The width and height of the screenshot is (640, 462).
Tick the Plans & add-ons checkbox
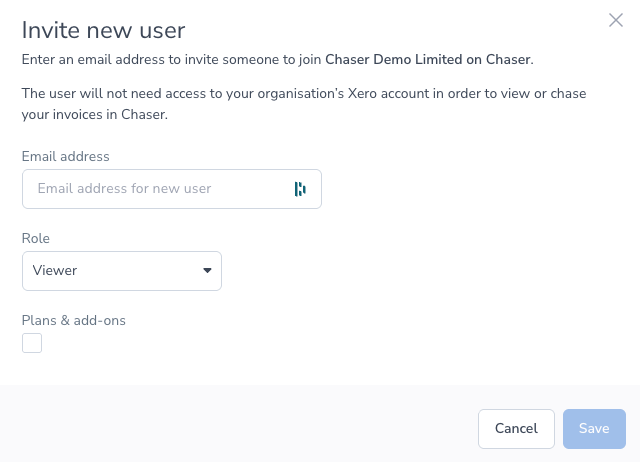point(32,344)
